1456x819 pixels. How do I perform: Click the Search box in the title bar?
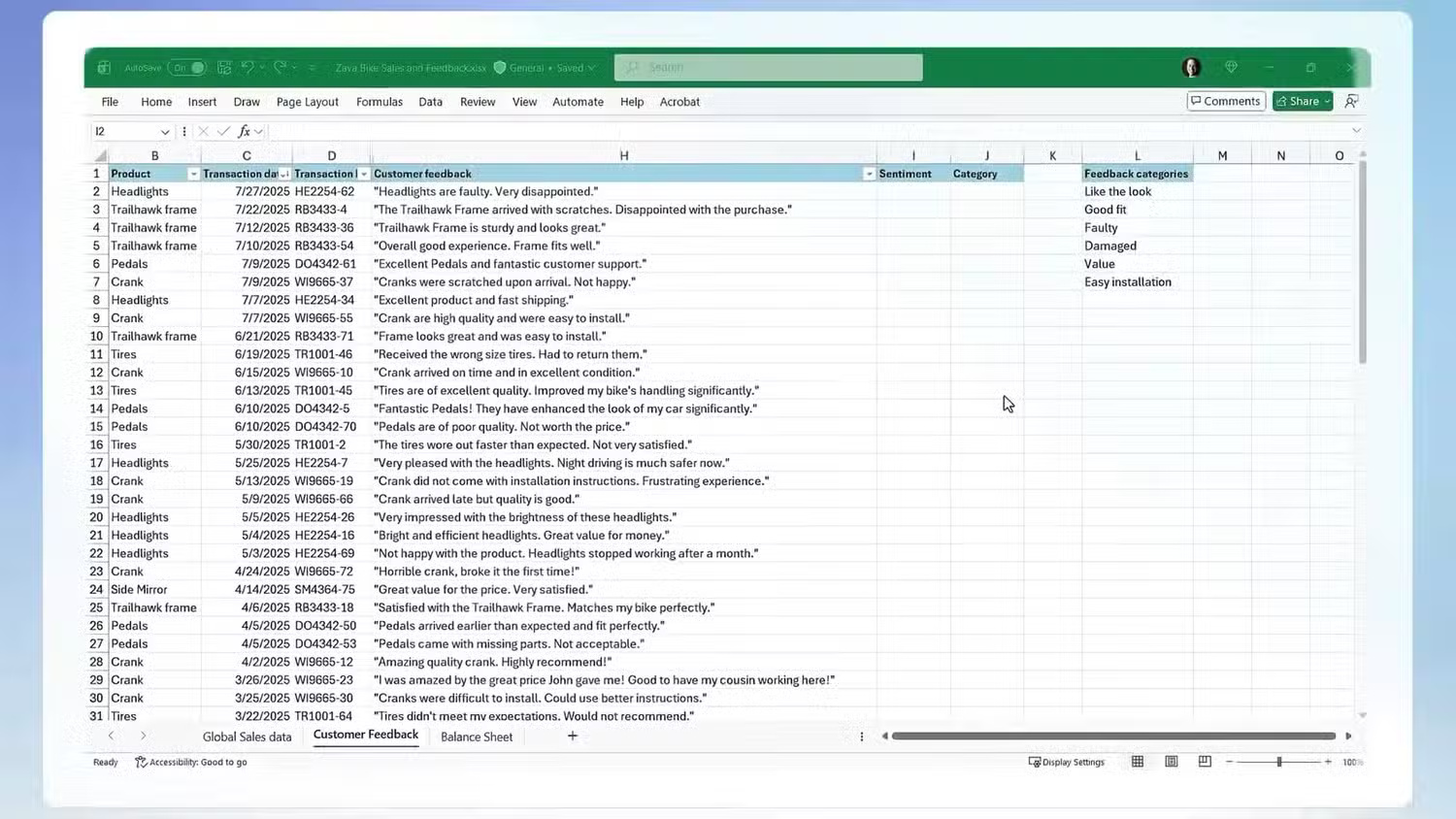point(767,67)
